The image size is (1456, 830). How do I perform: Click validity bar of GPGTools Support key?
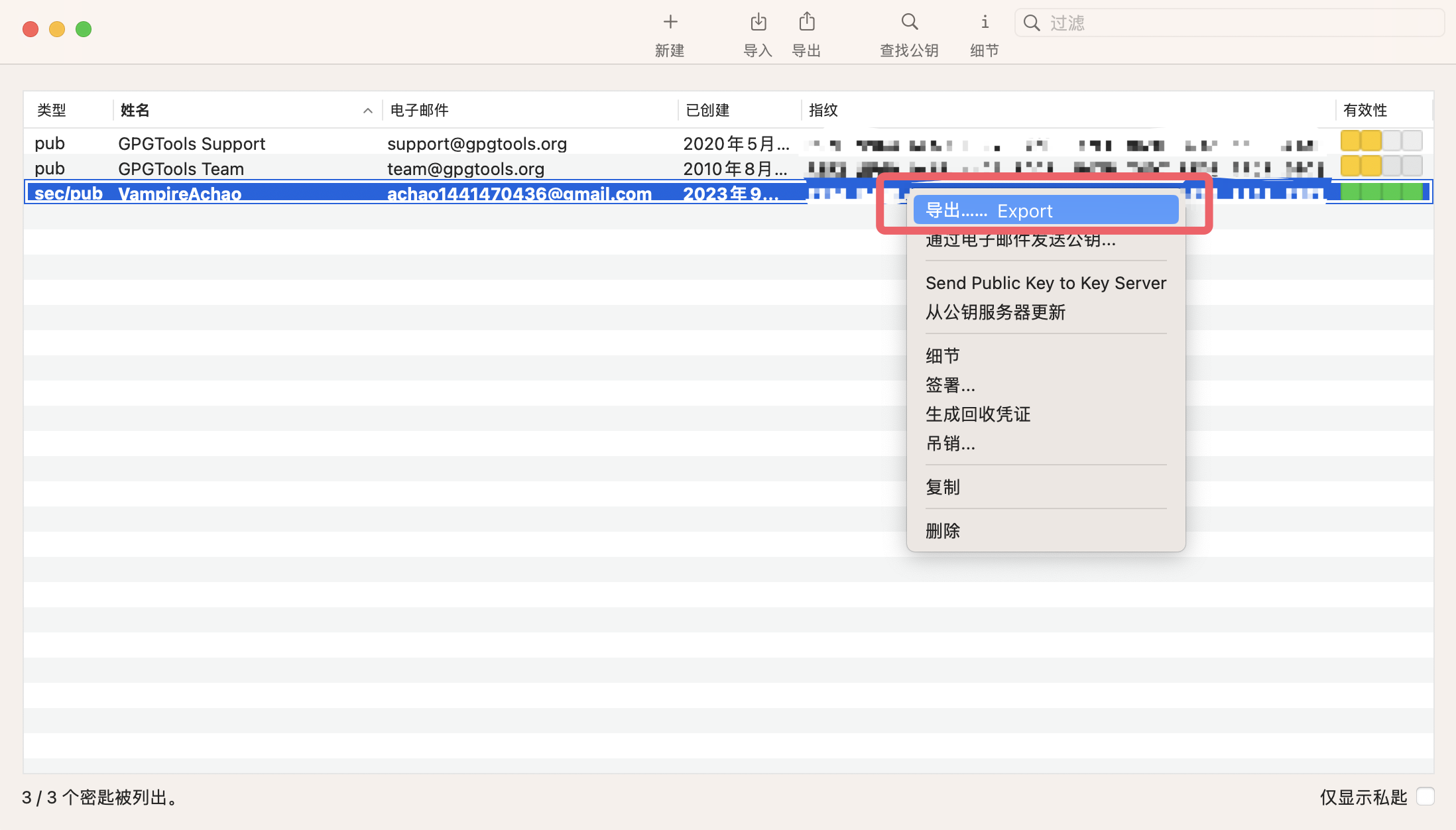click(1381, 141)
